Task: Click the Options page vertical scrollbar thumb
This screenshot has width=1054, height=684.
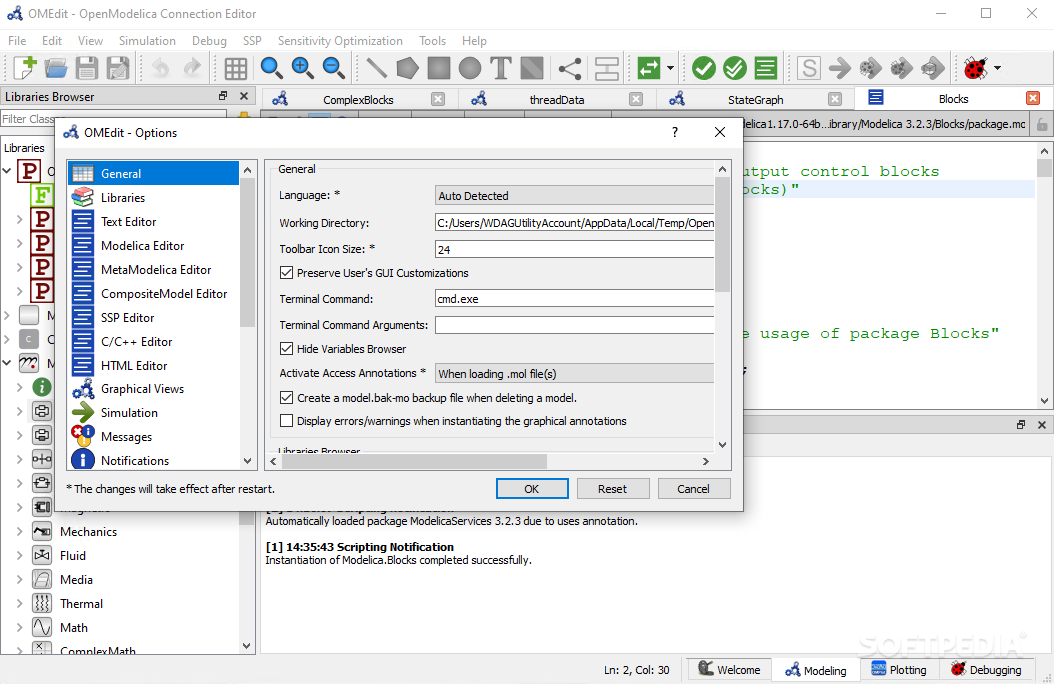Action: [x=722, y=234]
